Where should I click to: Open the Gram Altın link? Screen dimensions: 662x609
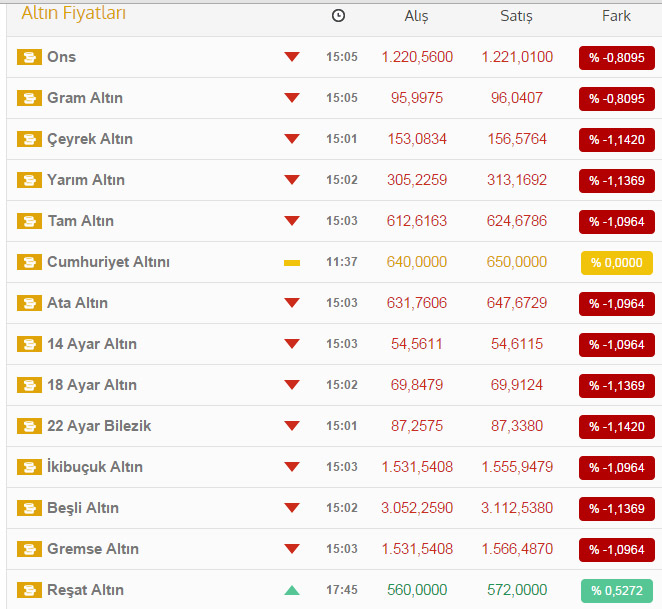click(85, 98)
